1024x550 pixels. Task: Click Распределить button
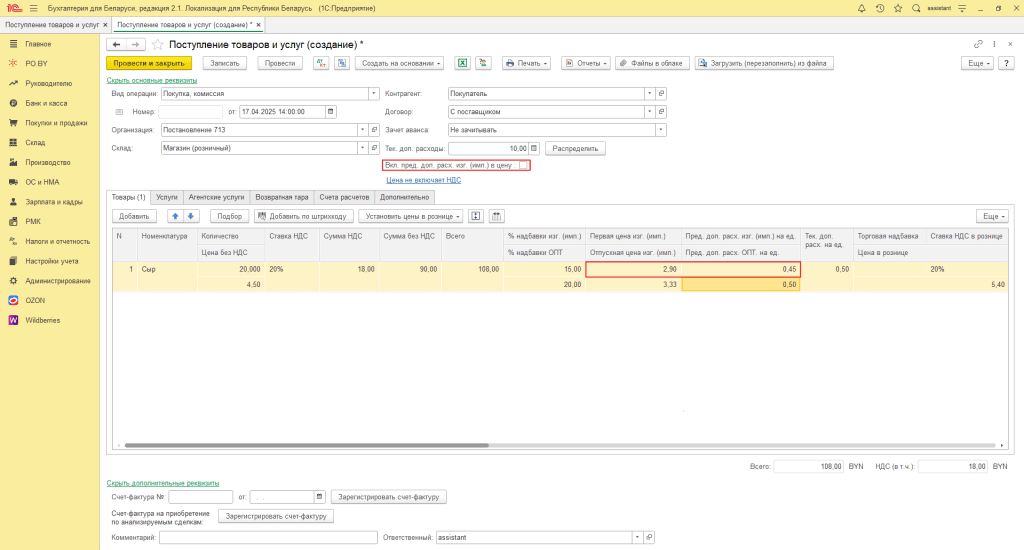575,148
